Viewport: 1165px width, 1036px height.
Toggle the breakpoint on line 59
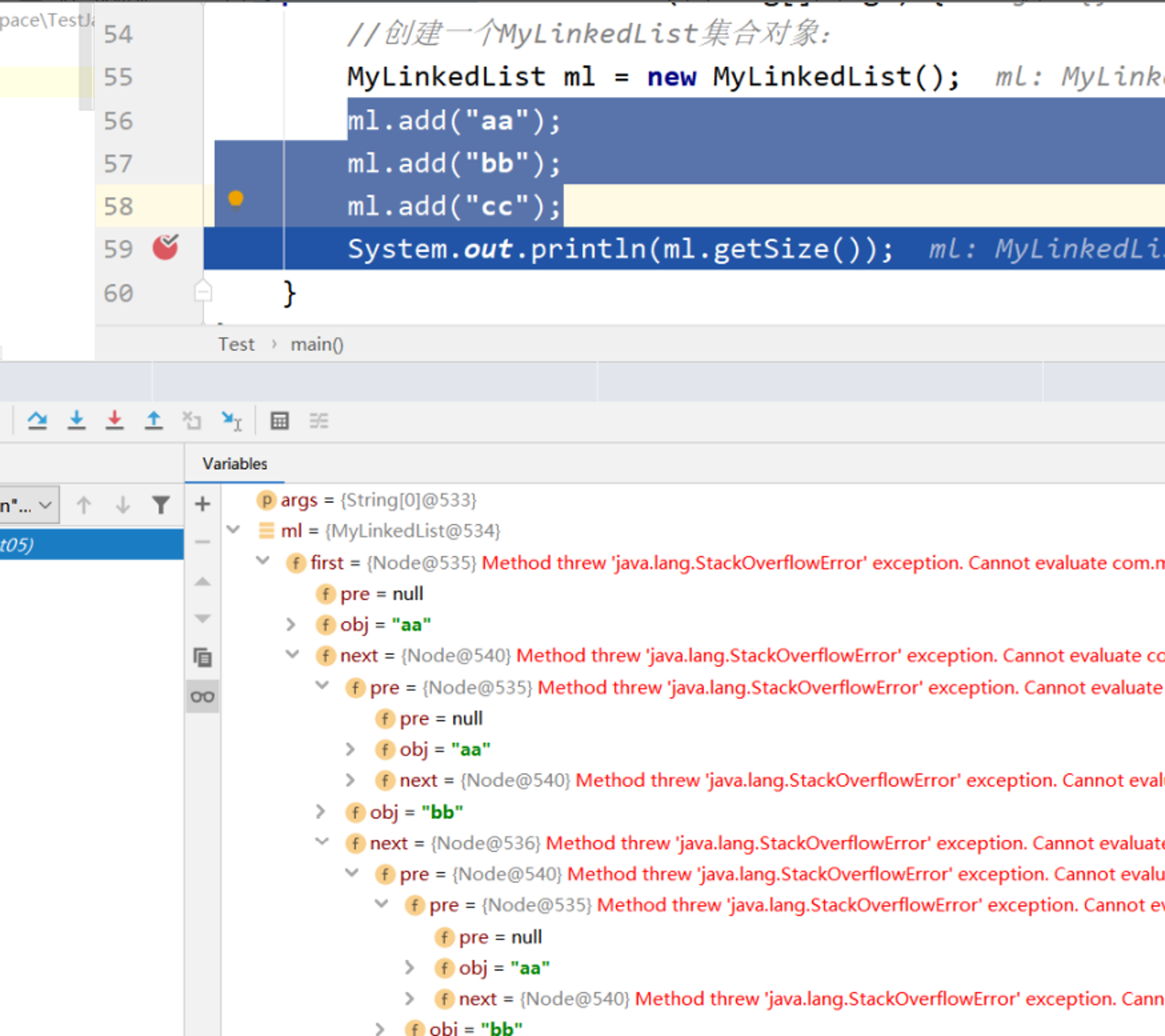click(165, 248)
